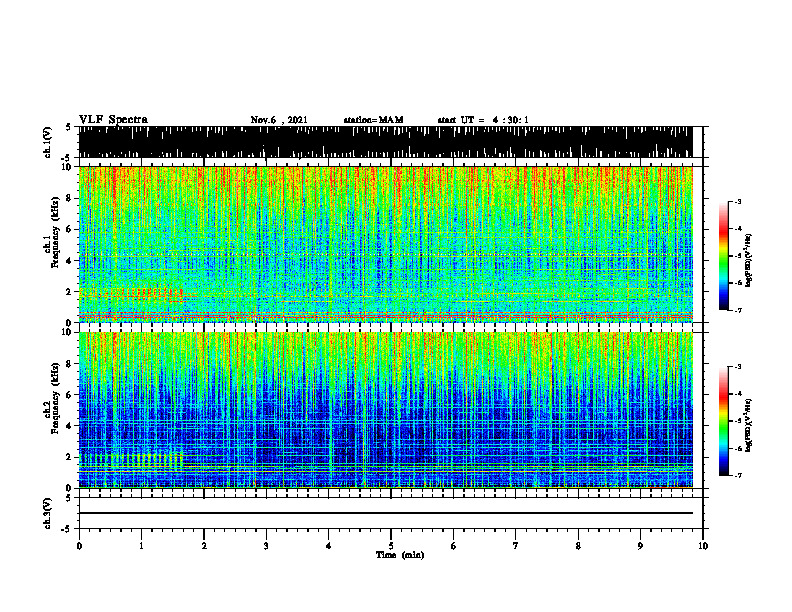The height and width of the screenshot is (612, 792).
Task: Click the "7" tick on the time axis
Action: click(516, 546)
